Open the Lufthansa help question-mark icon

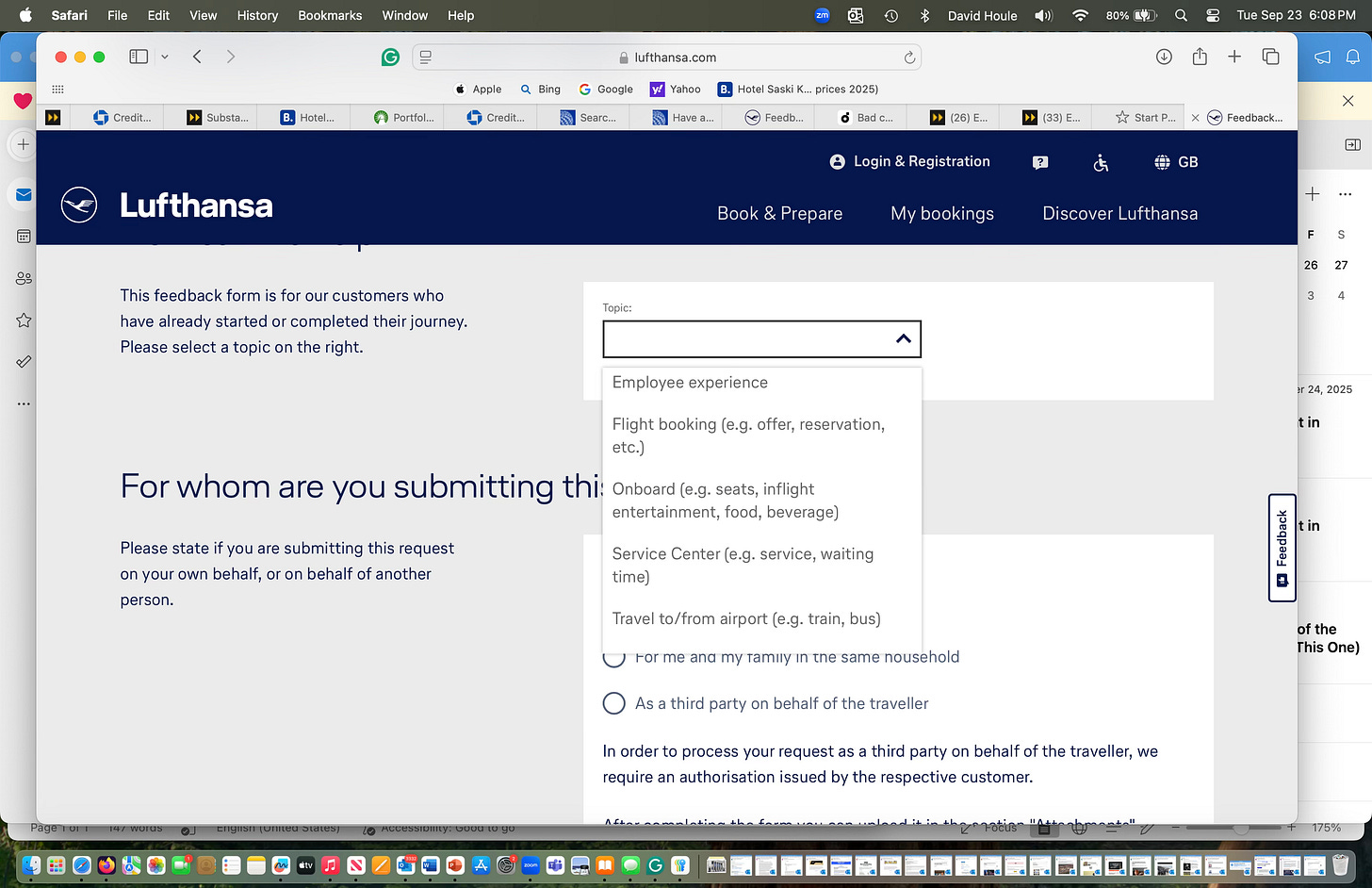[x=1040, y=162]
